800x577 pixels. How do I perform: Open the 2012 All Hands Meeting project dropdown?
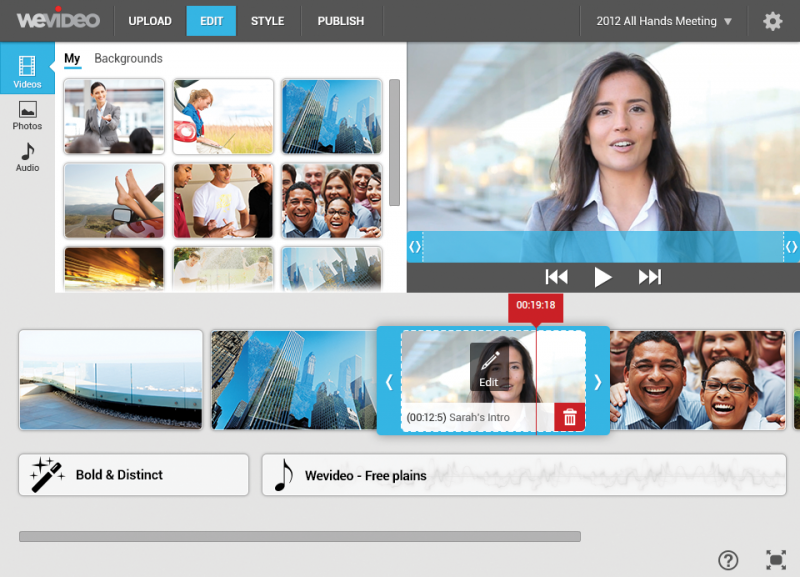click(662, 20)
